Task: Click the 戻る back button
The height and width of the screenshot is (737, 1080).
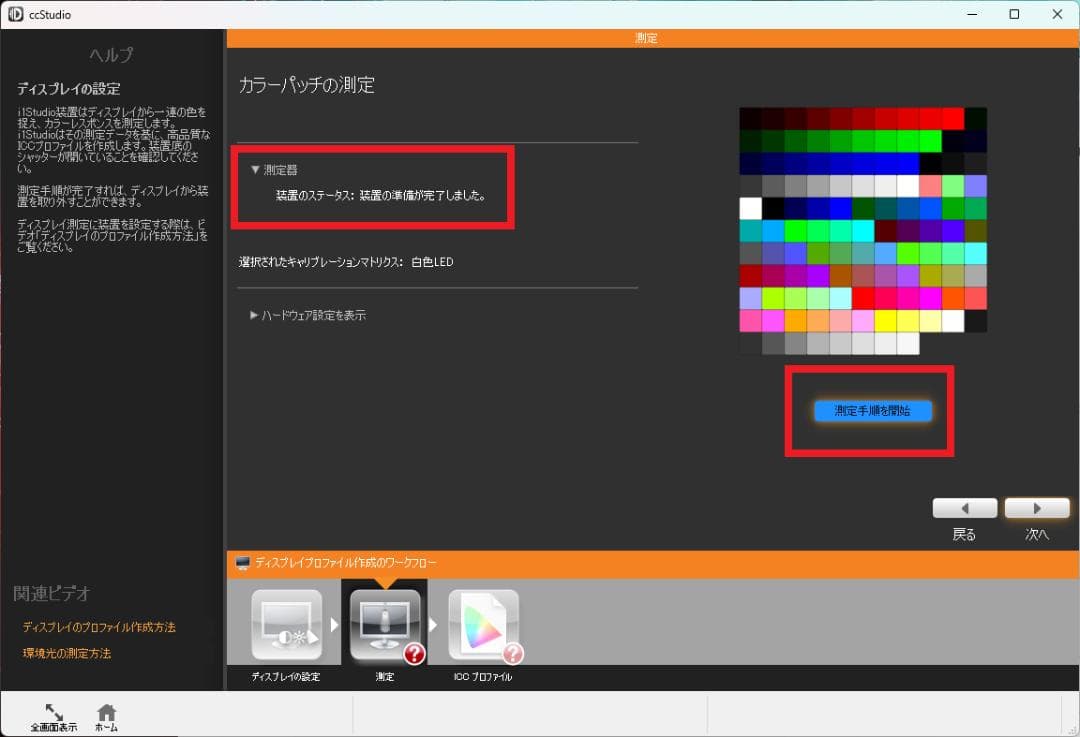Action: point(963,508)
